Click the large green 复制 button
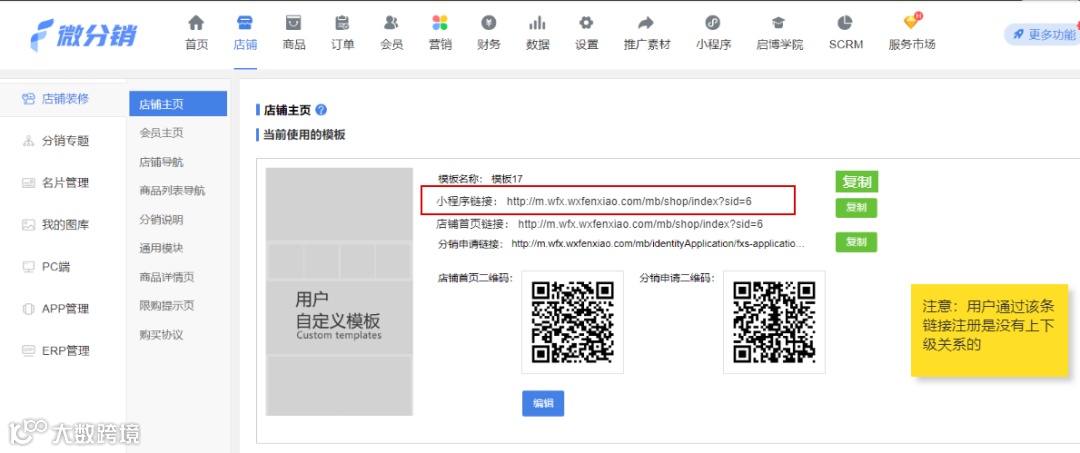The width and height of the screenshot is (1080, 453). (857, 182)
